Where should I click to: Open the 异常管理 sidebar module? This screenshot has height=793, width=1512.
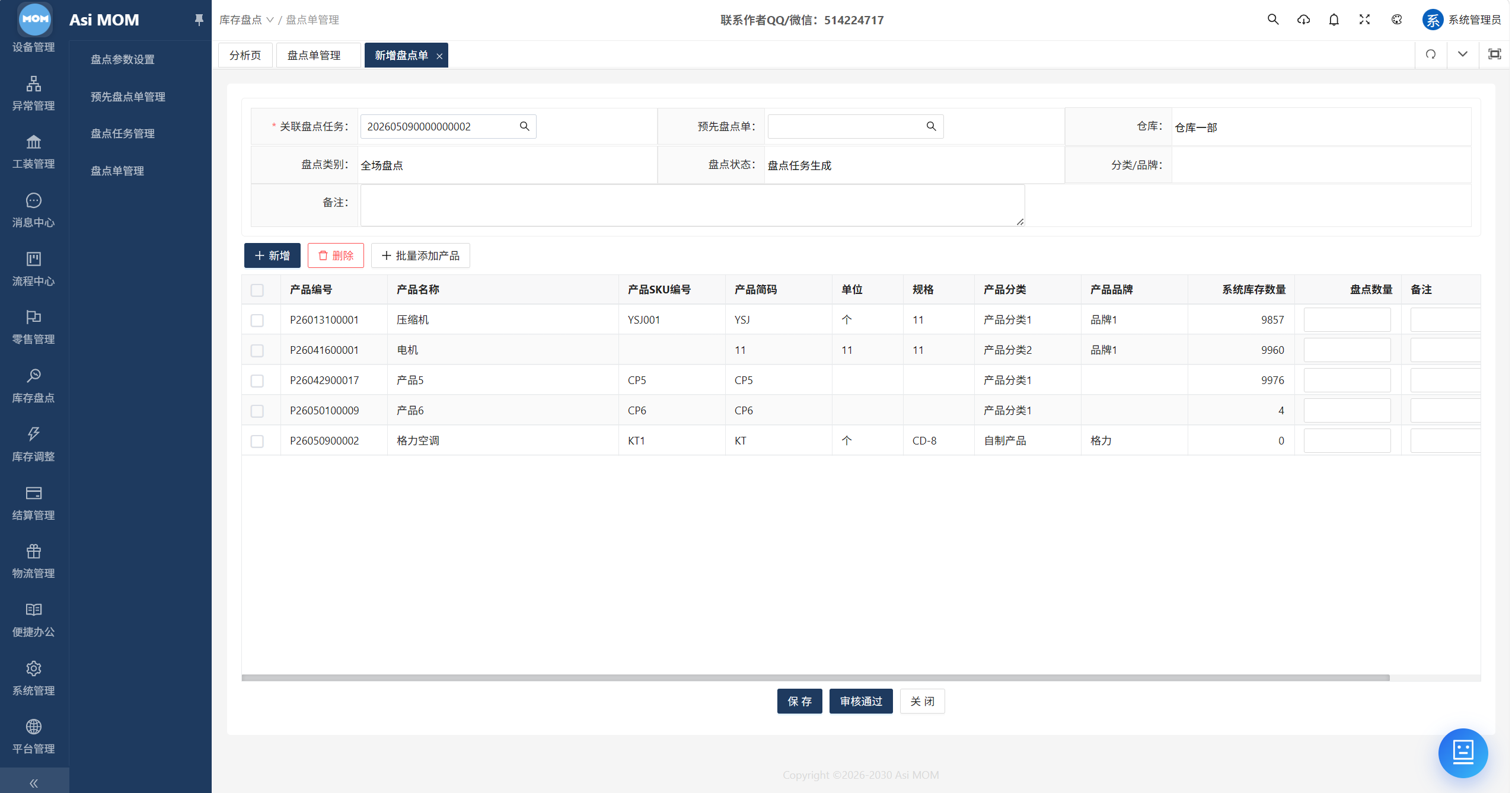pos(34,94)
